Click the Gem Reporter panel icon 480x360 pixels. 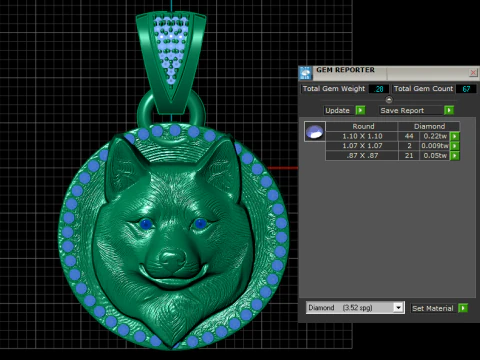(x=305, y=73)
